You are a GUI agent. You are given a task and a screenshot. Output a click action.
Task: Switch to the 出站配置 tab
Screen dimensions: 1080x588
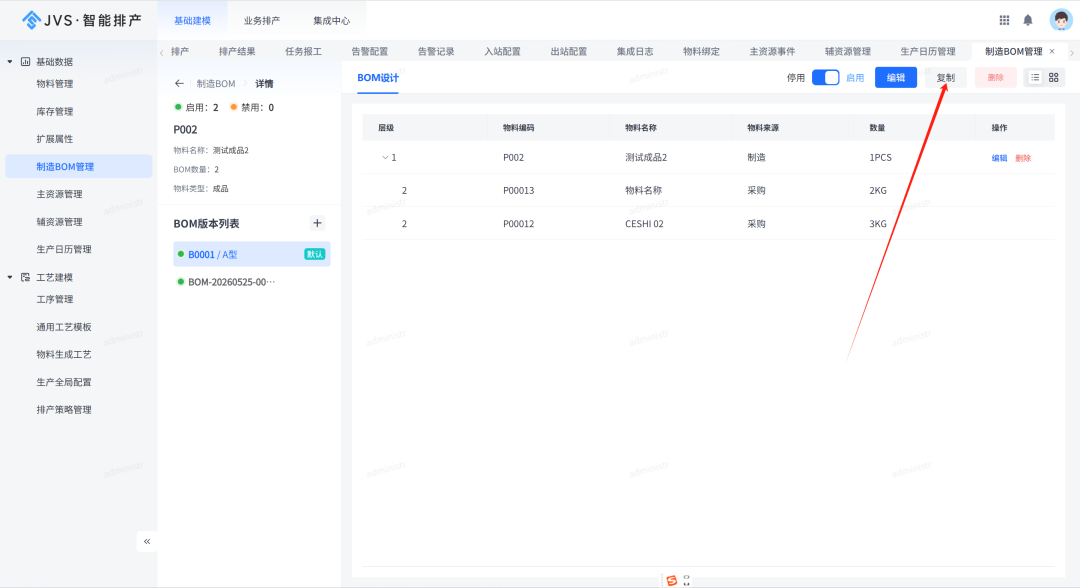pos(568,51)
